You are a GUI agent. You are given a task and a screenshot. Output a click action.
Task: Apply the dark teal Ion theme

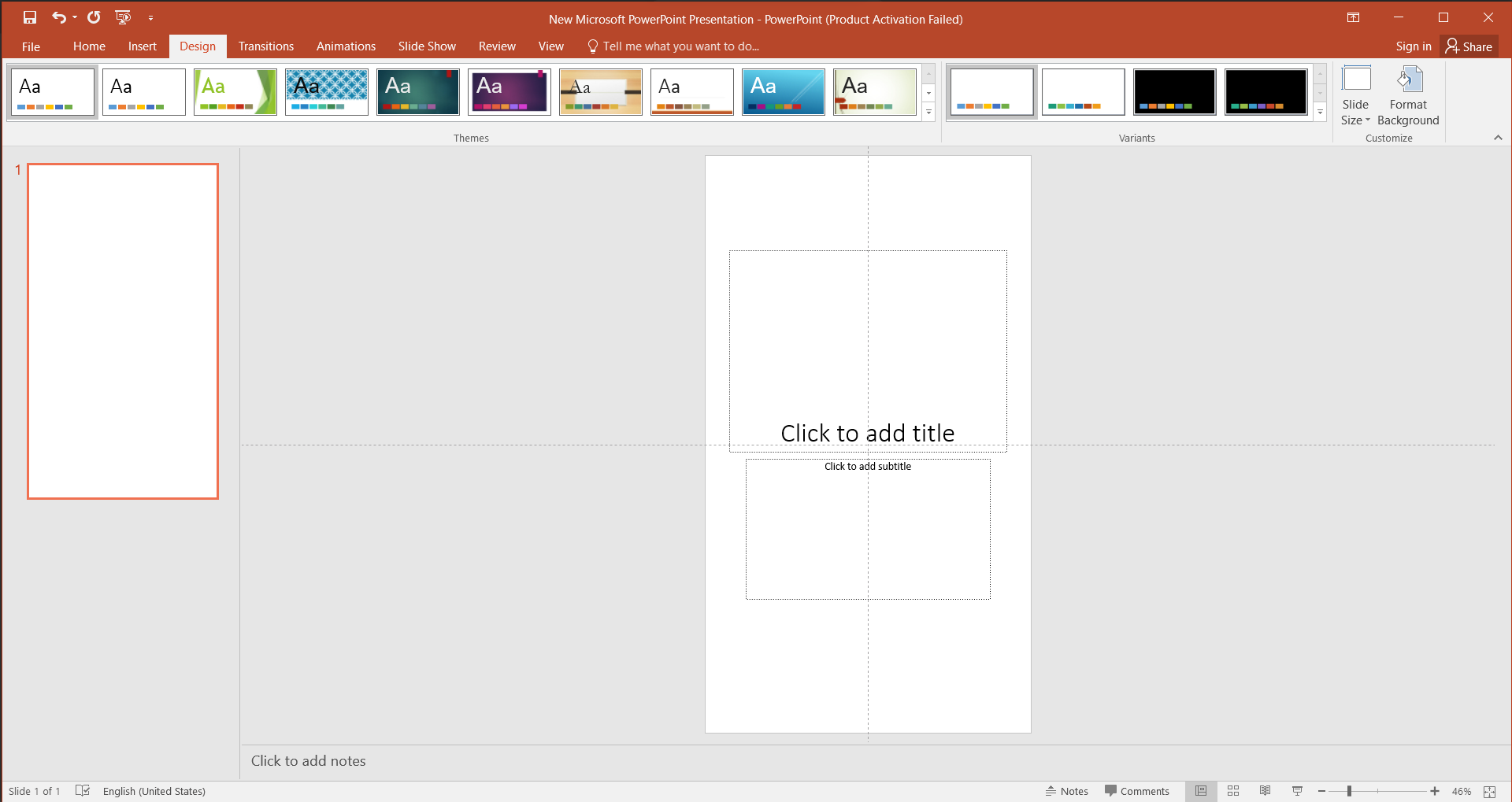pos(418,92)
